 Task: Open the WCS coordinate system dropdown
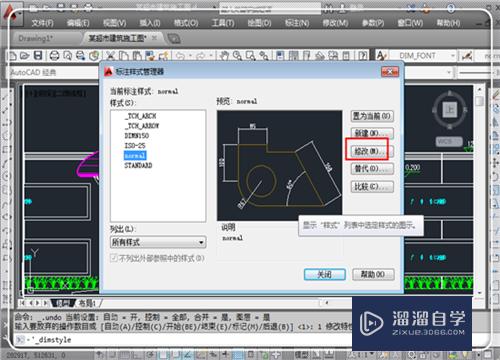(449, 142)
